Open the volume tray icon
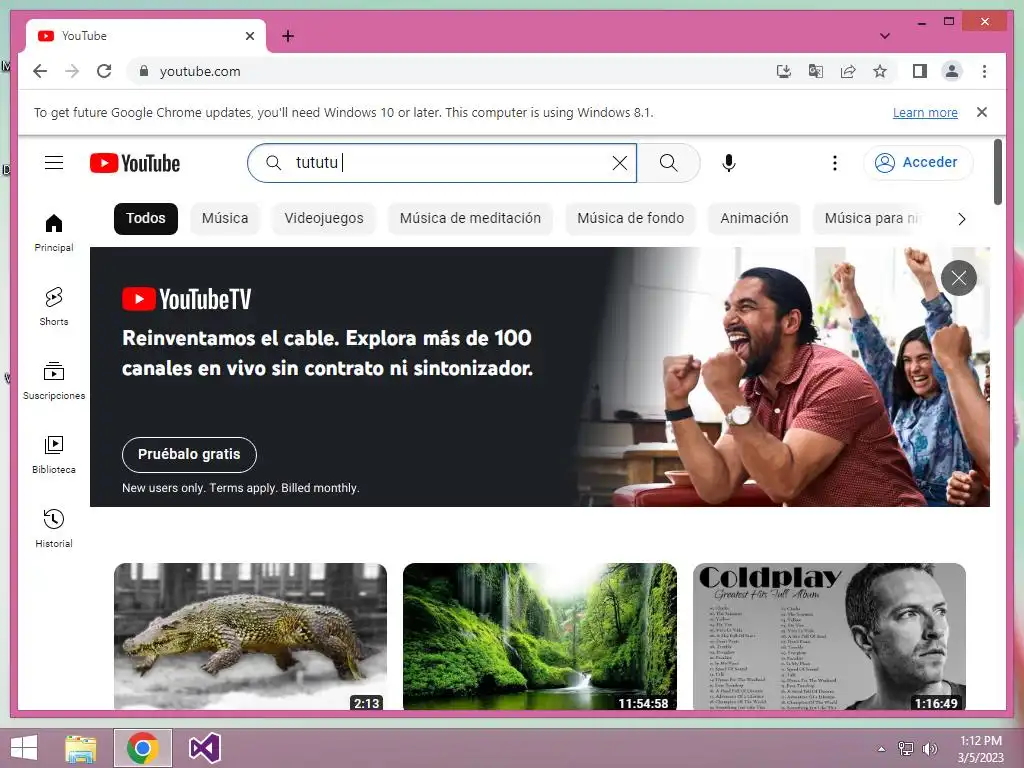The height and width of the screenshot is (768, 1024). tap(929, 748)
